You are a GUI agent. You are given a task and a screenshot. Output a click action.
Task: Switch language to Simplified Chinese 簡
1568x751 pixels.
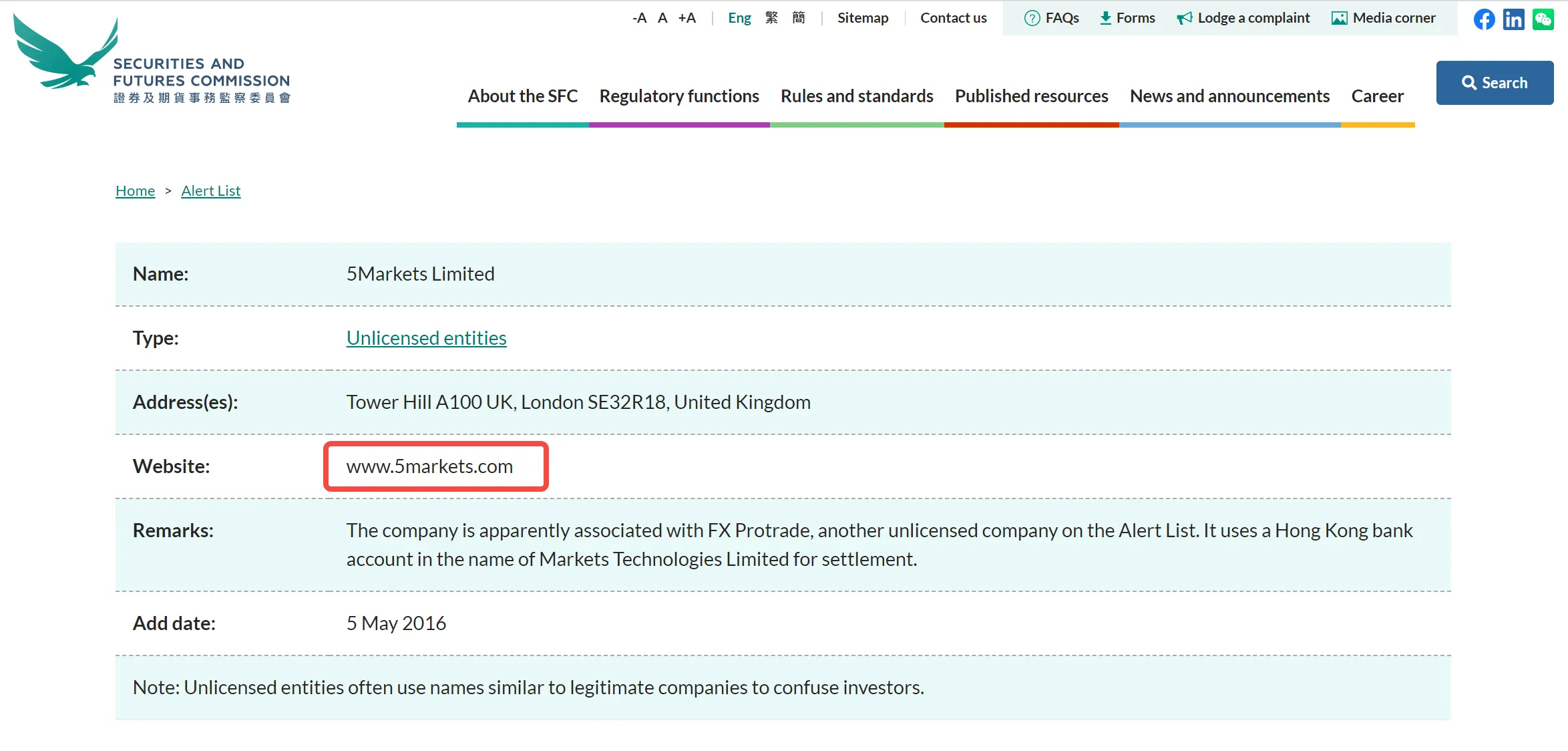click(799, 18)
